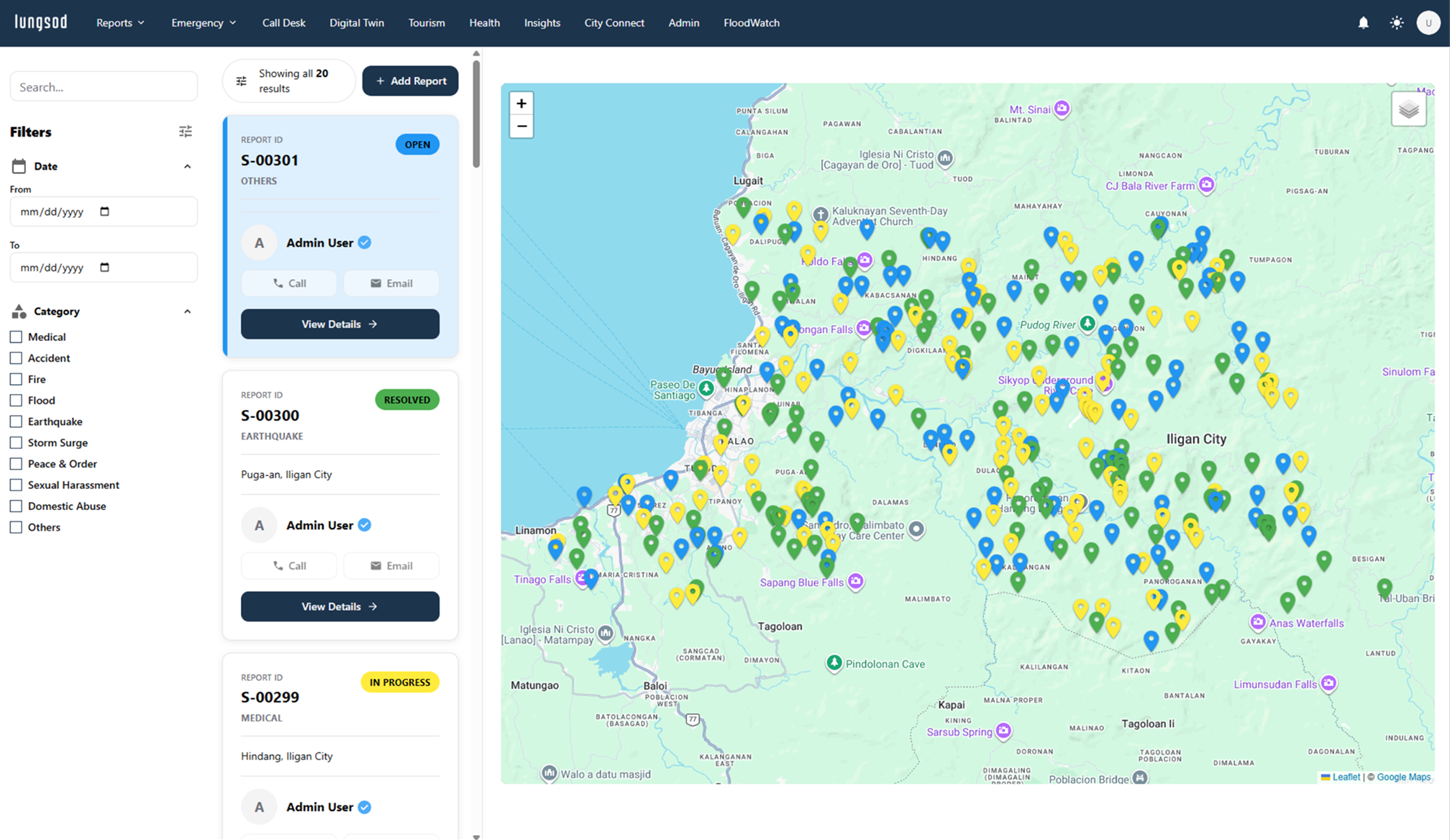The width and height of the screenshot is (1450, 840).
Task: Check the Sexual Harassment category
Action: point(16,485)
